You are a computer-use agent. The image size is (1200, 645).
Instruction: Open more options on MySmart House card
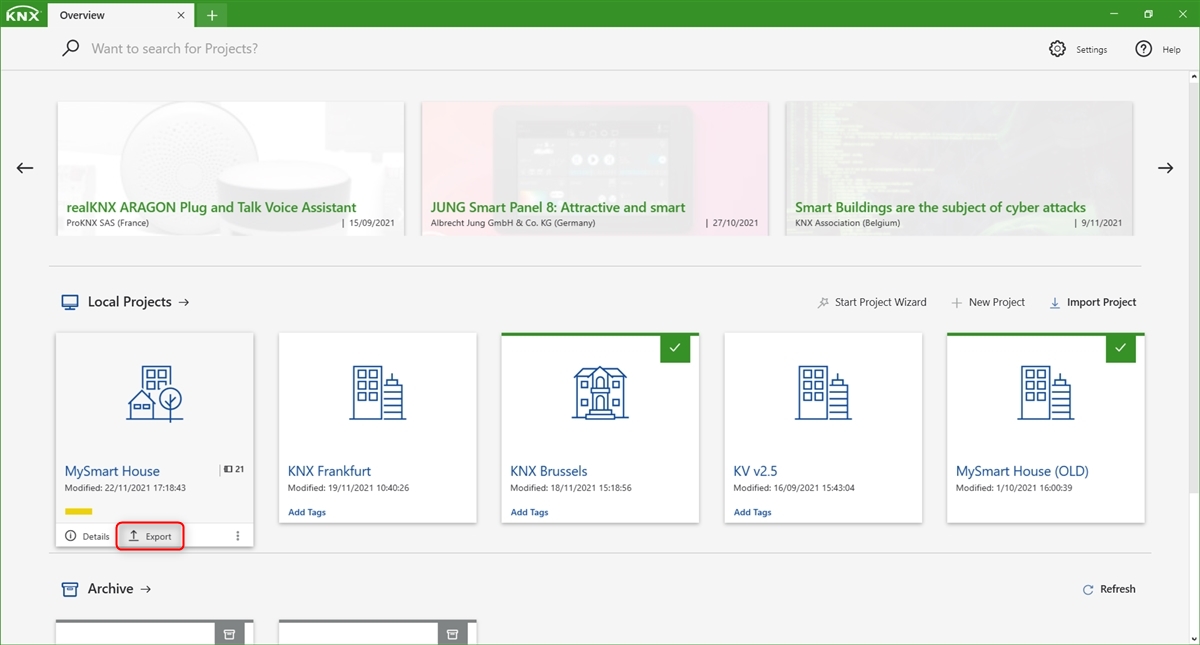tap(237, 536)
